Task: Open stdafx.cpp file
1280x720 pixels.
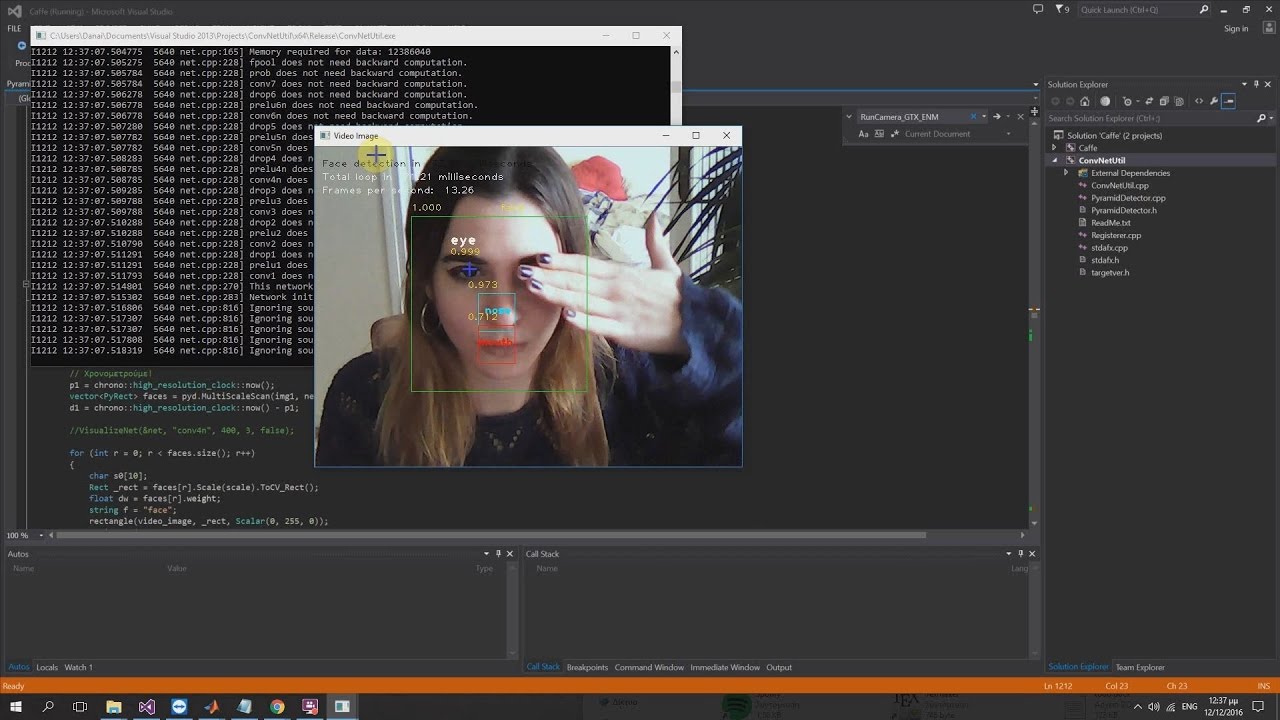Action: point(1109,248)
